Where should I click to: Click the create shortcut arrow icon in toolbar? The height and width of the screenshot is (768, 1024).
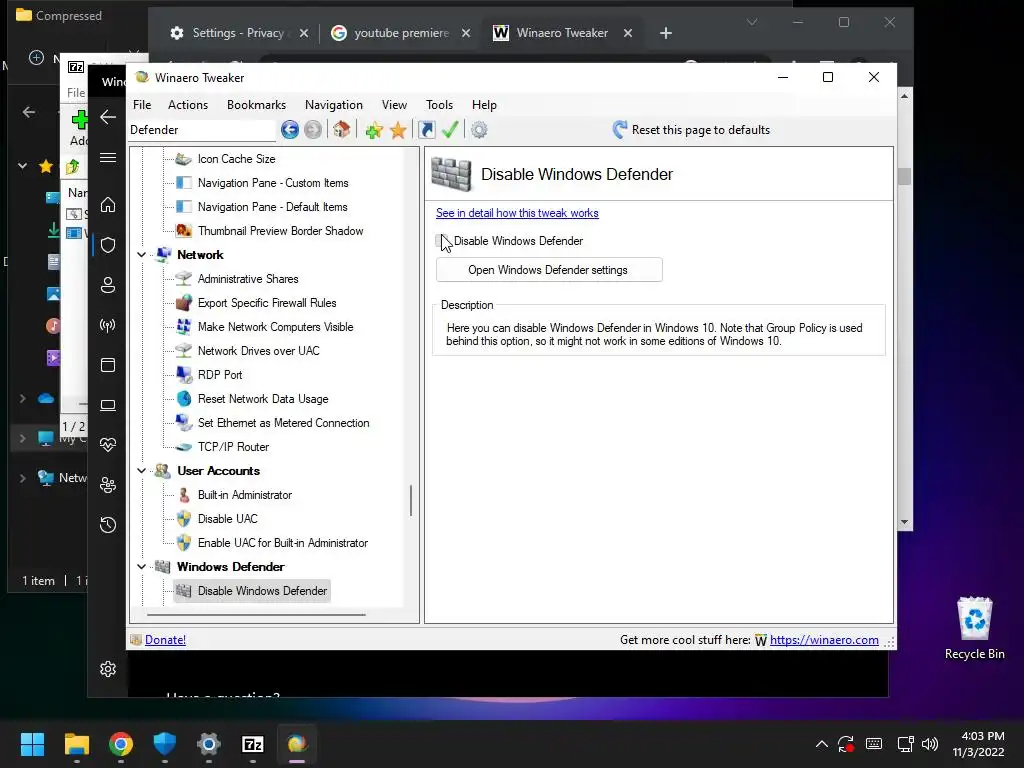pyautogui.click(x=426, y=130)
